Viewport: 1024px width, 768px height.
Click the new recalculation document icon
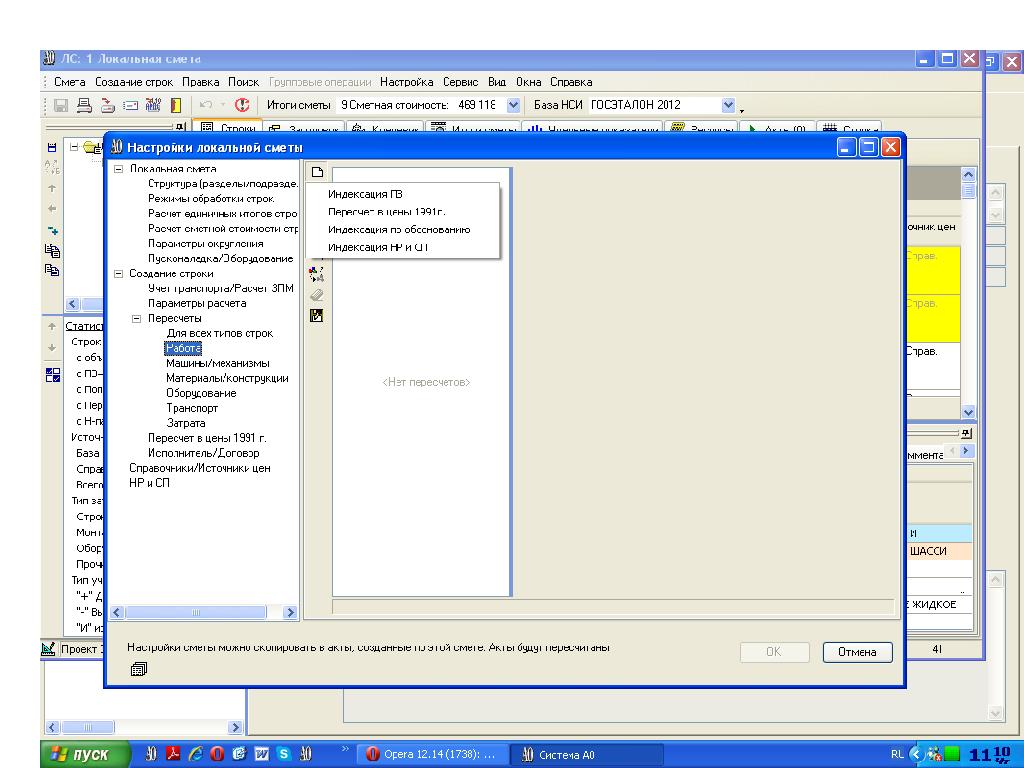(316, 172)
